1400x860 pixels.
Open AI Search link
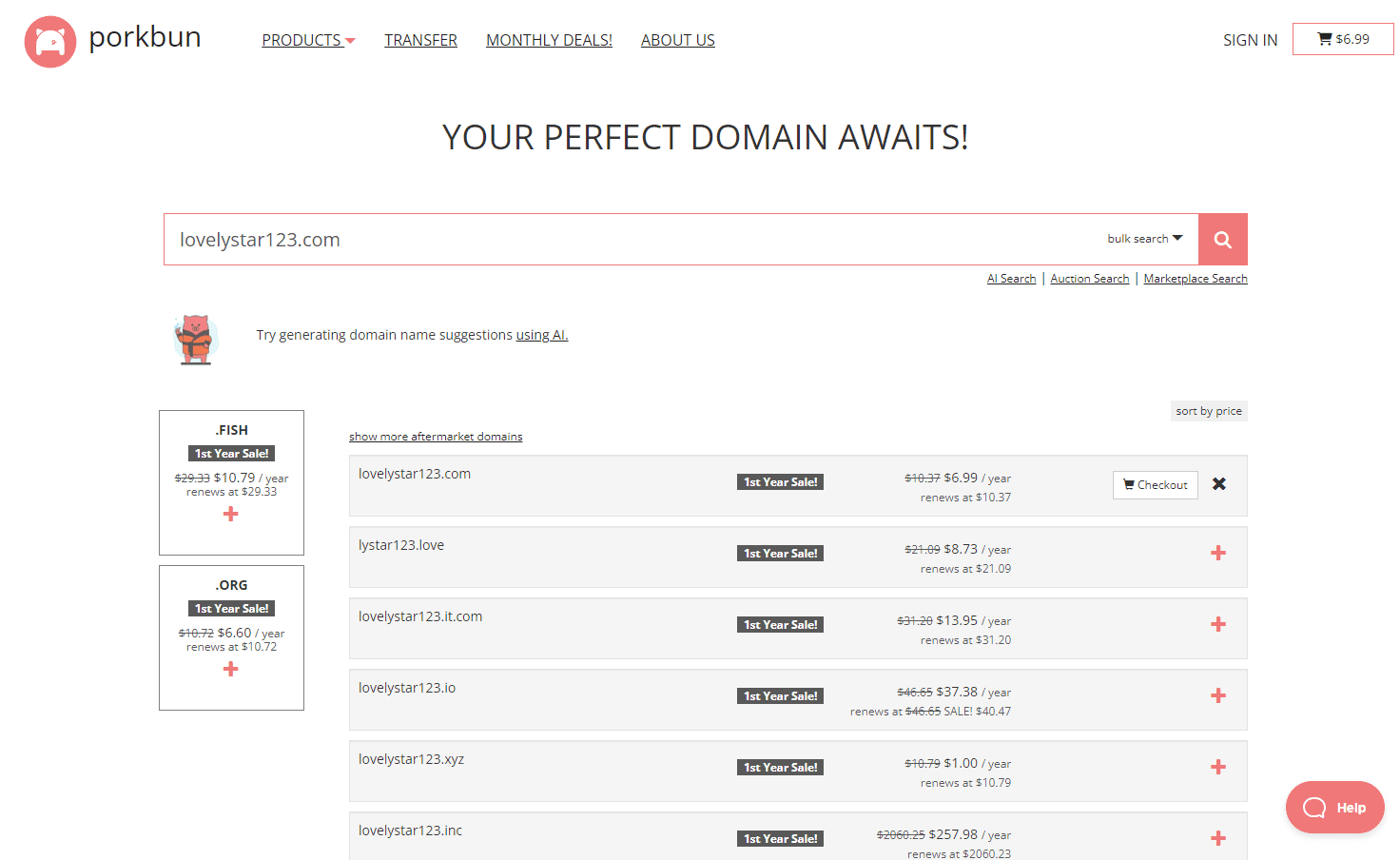point(1011,279)
